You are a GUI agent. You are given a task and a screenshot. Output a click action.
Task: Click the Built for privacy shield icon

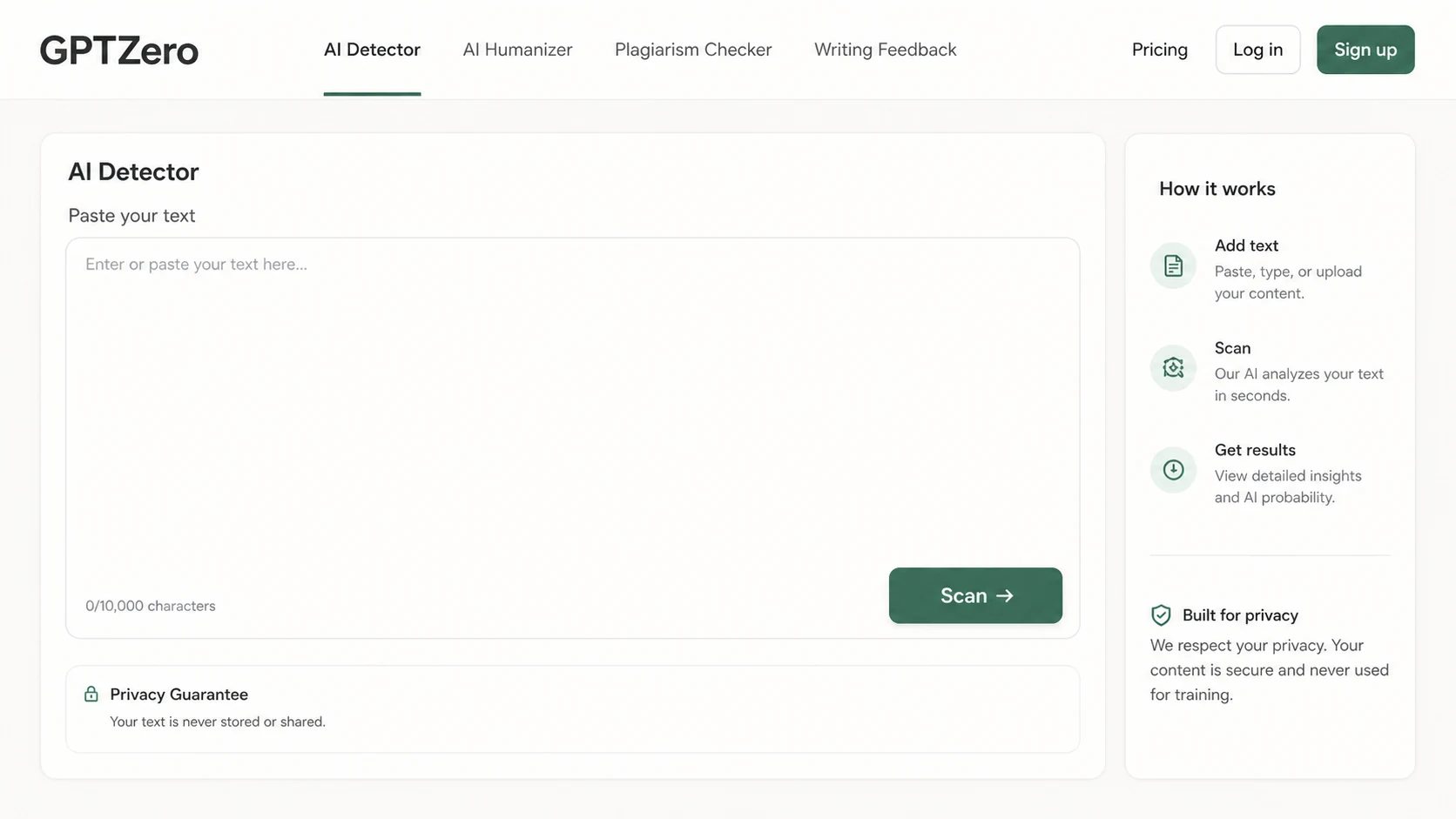click(x=1161, y=615)
